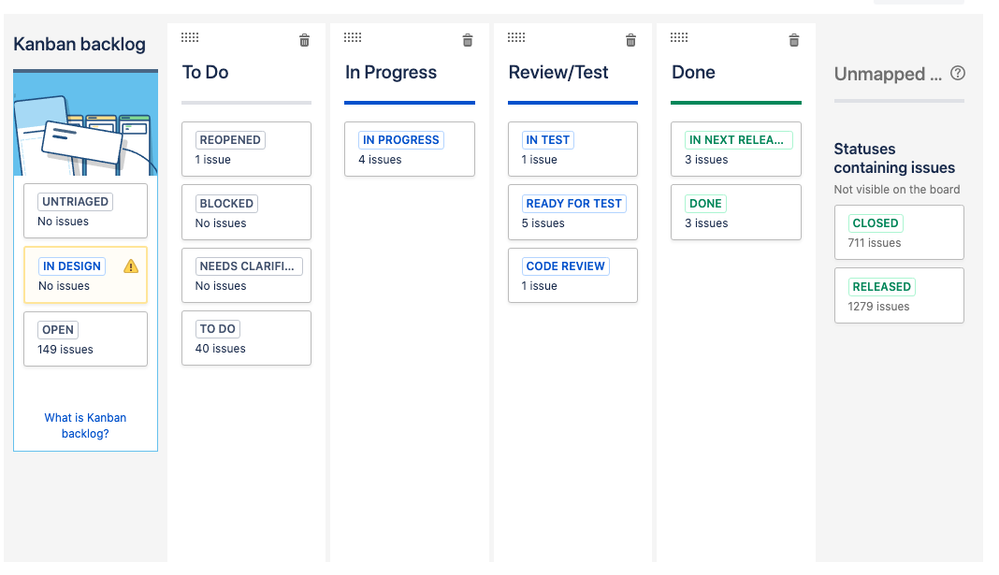
Task: Click the Unmapped column heading text
Action: pos(888,74)
